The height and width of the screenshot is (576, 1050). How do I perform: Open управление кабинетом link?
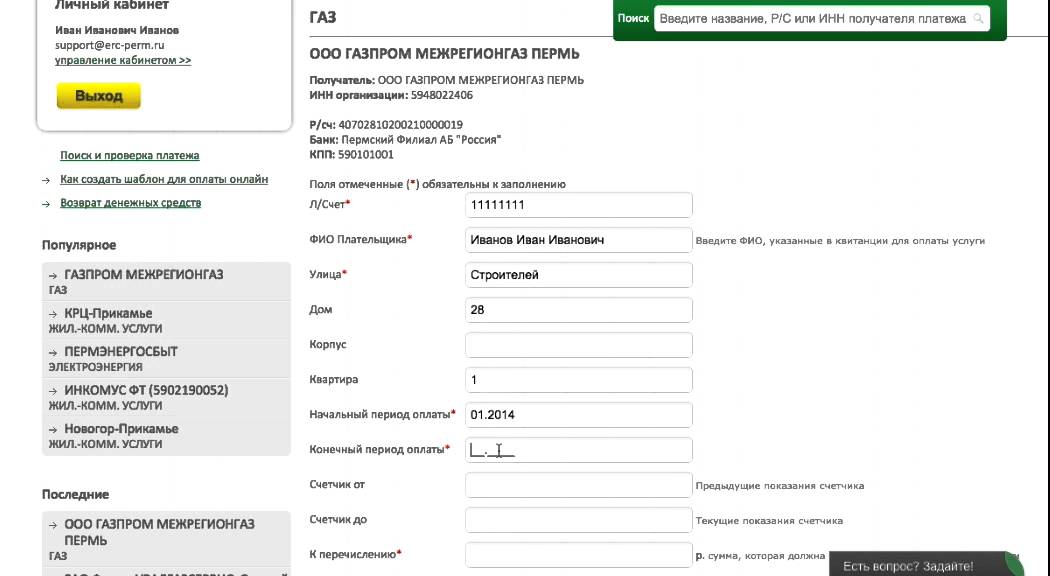tap(123, 60)
